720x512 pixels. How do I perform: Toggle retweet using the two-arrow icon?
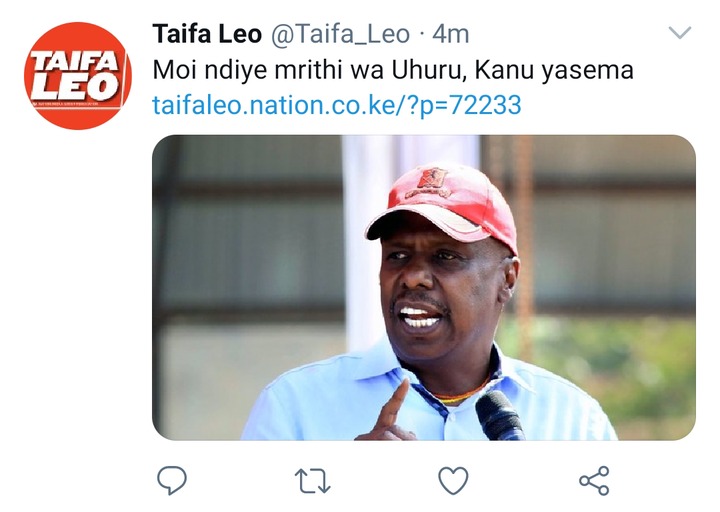point(312,481)
